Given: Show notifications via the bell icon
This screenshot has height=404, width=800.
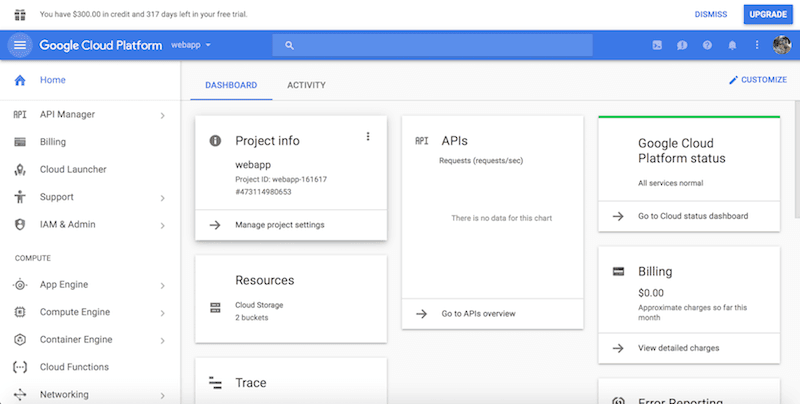Looking at the screenshot, I should [732, 45].
